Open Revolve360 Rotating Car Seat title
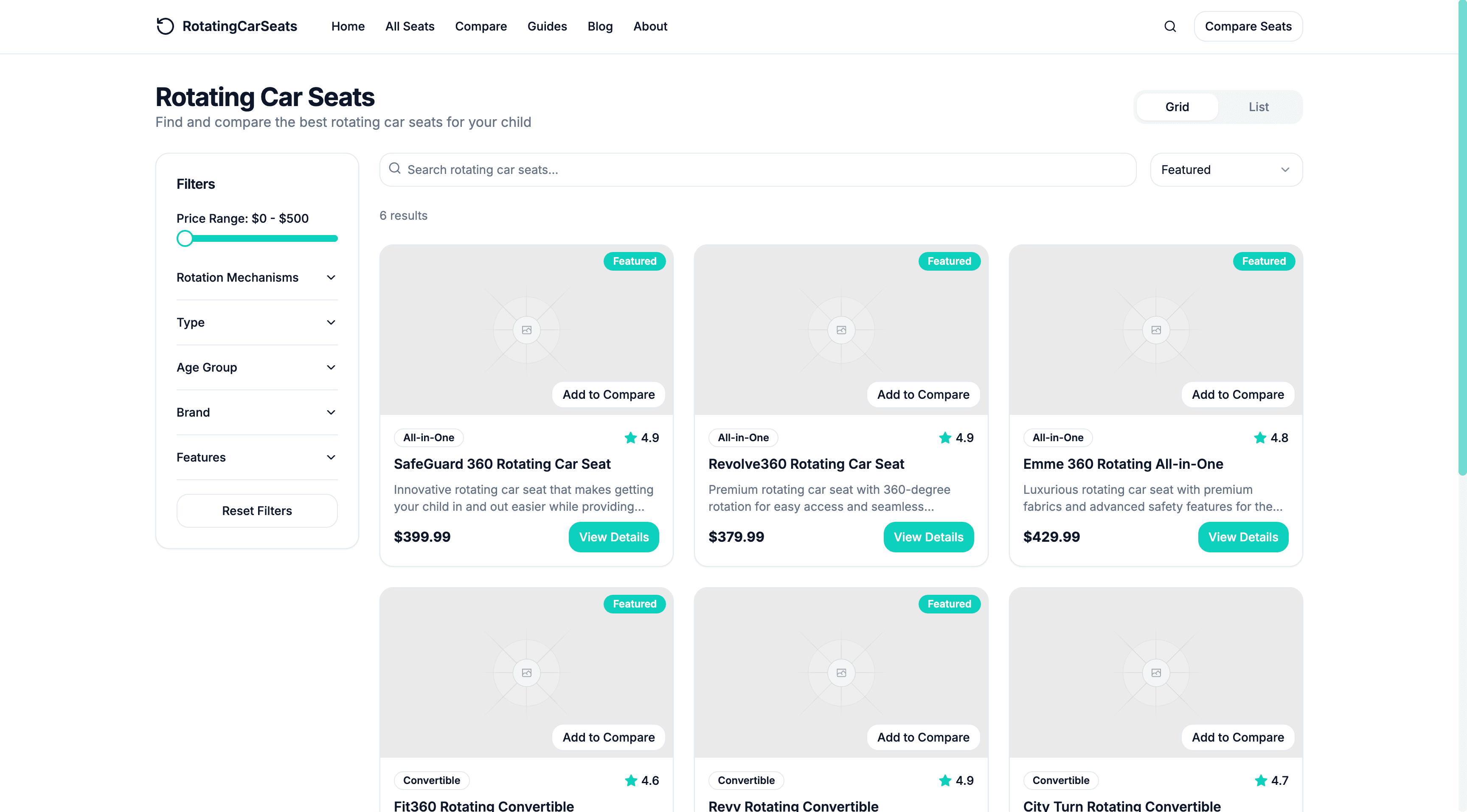The image size is (1467, 812). tap(806, 464)
